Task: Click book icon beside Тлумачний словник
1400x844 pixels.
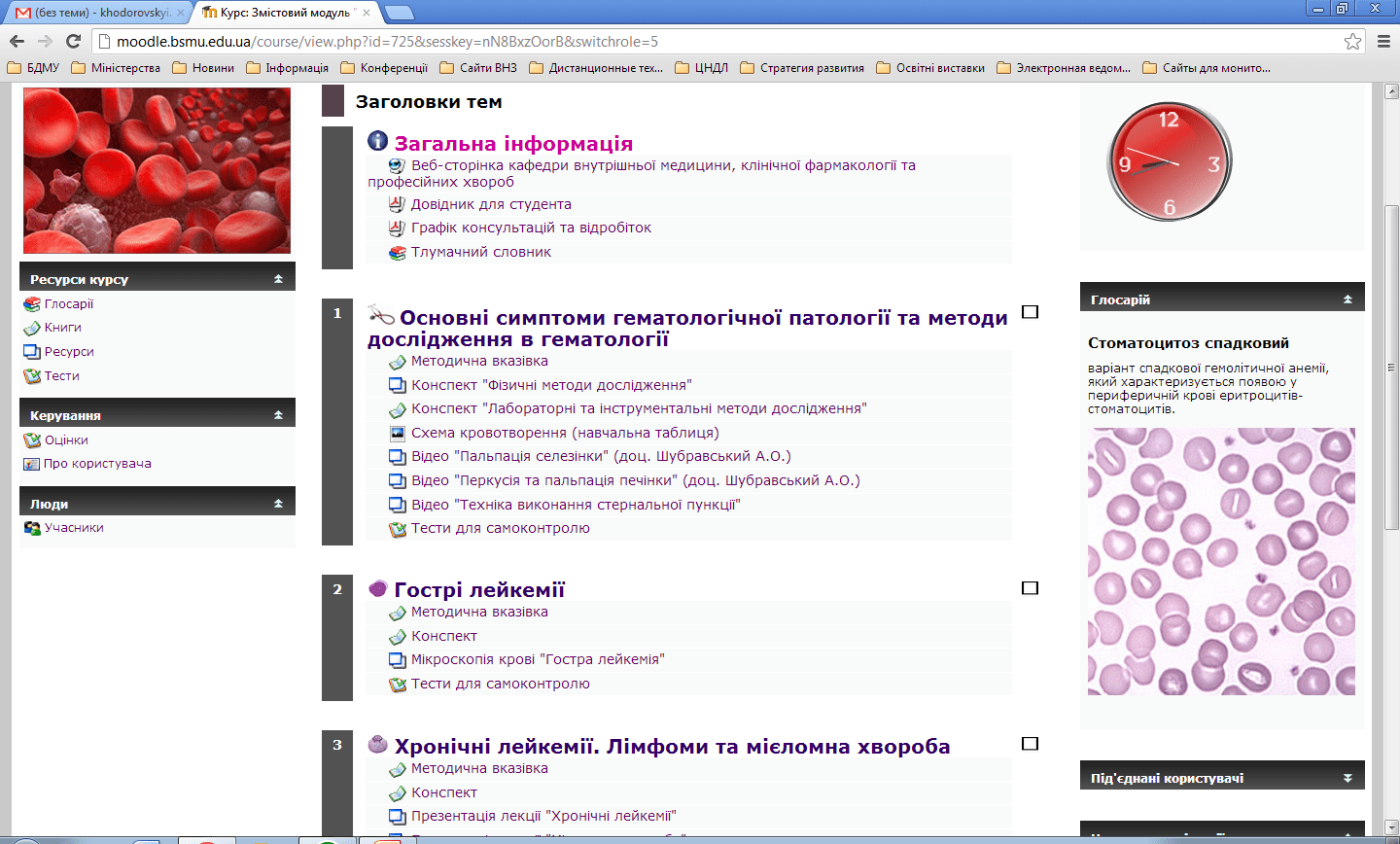Action: pos(397,253)
